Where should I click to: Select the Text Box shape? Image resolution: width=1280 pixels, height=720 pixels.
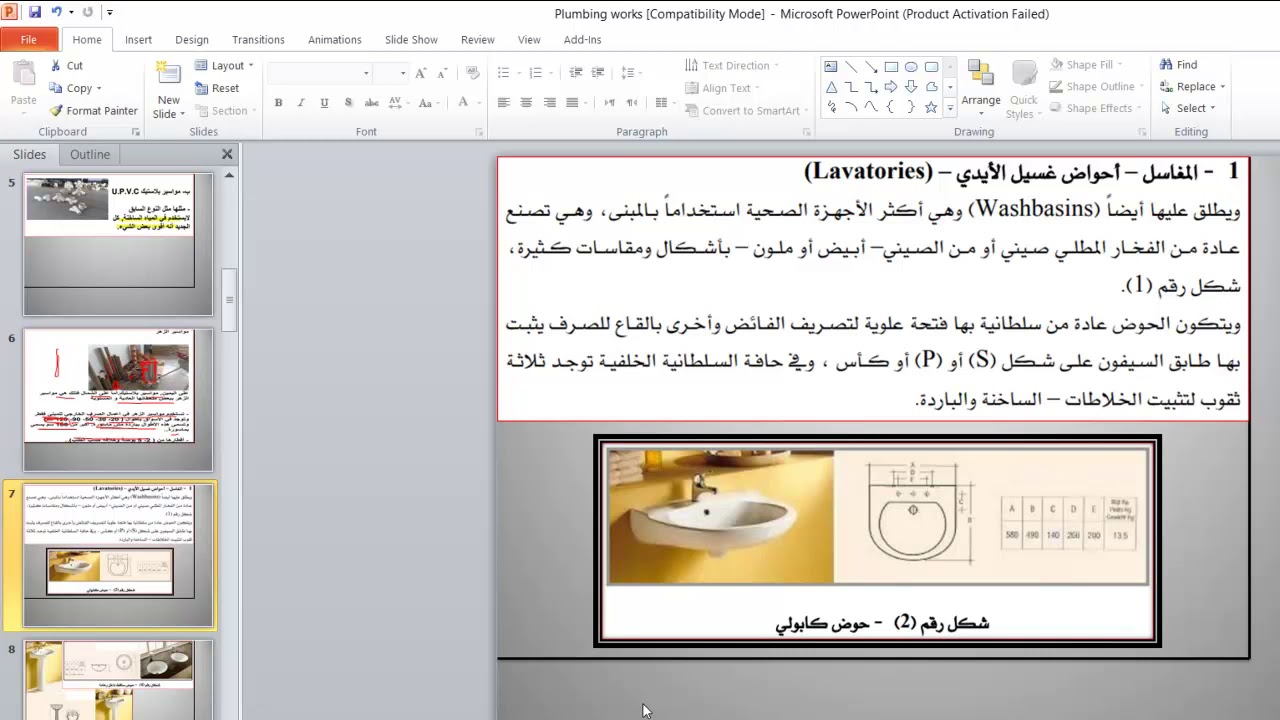831,67
